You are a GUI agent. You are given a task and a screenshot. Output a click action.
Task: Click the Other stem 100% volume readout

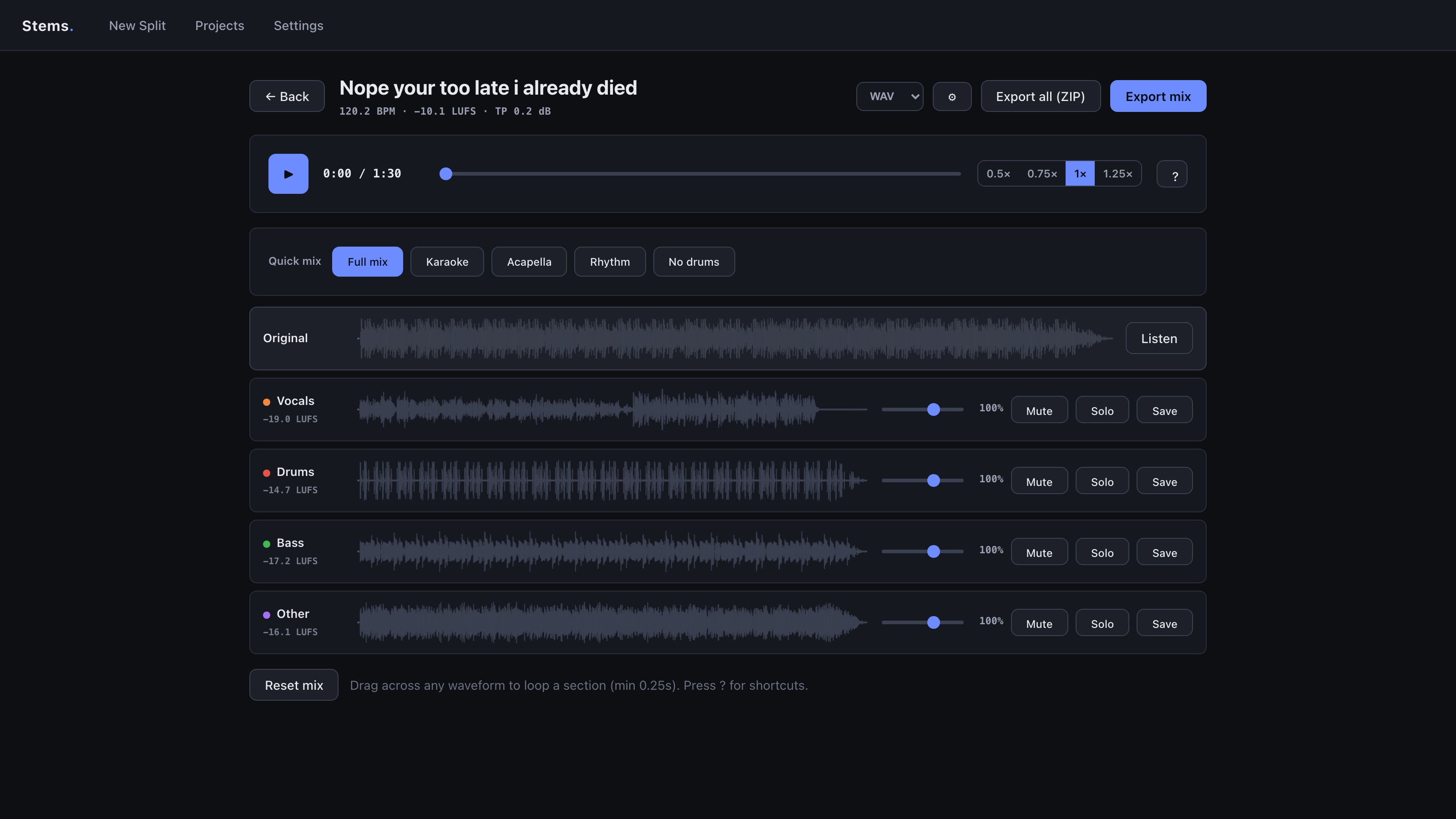(x=991, y=621)
